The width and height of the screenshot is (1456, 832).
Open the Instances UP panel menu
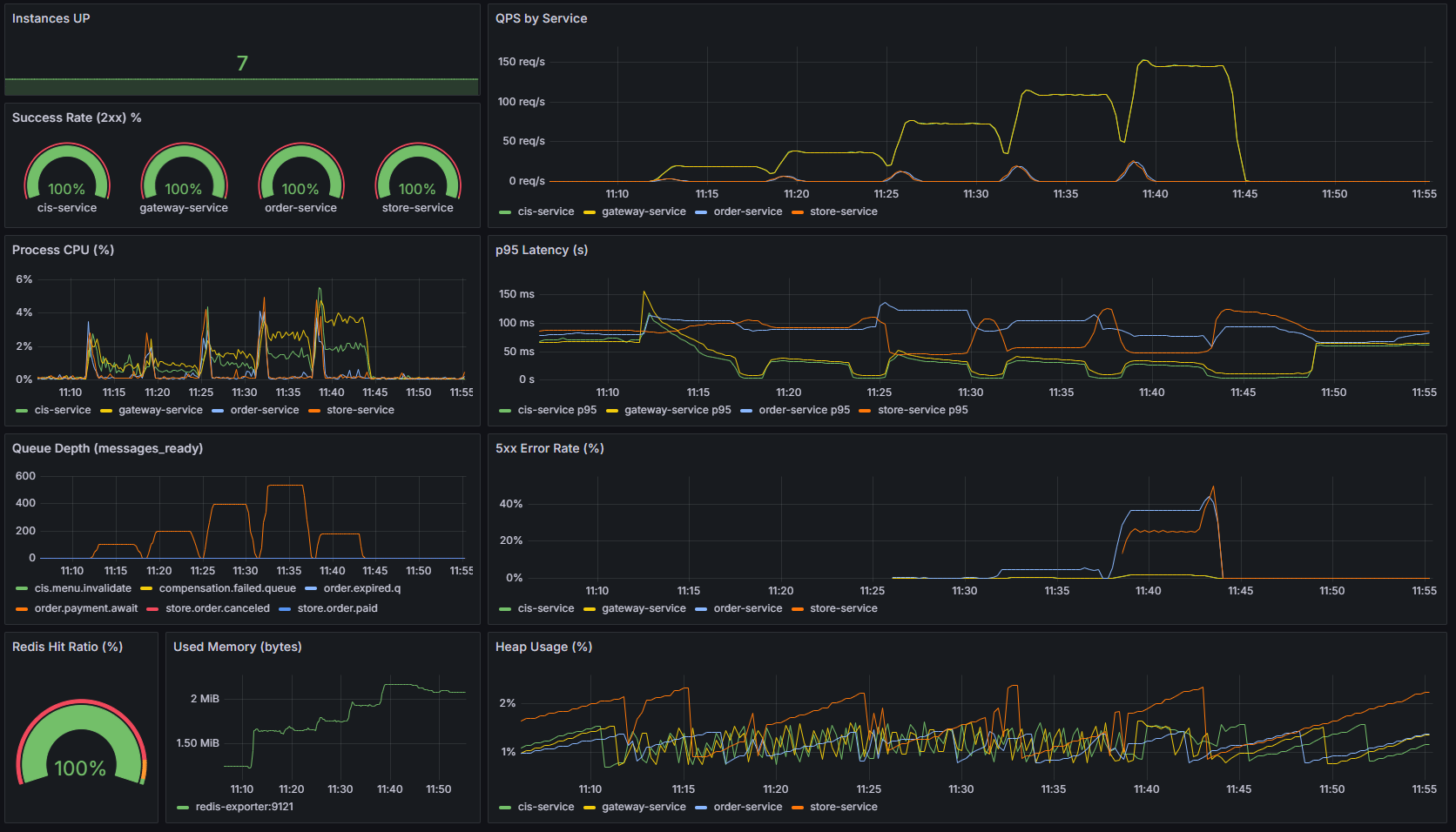(x=51, y=17)
